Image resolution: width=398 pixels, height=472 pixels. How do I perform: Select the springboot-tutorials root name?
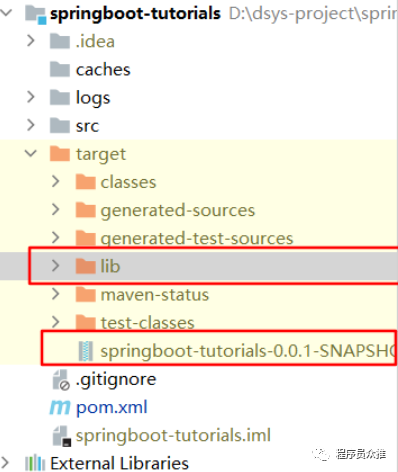point(135,14)
